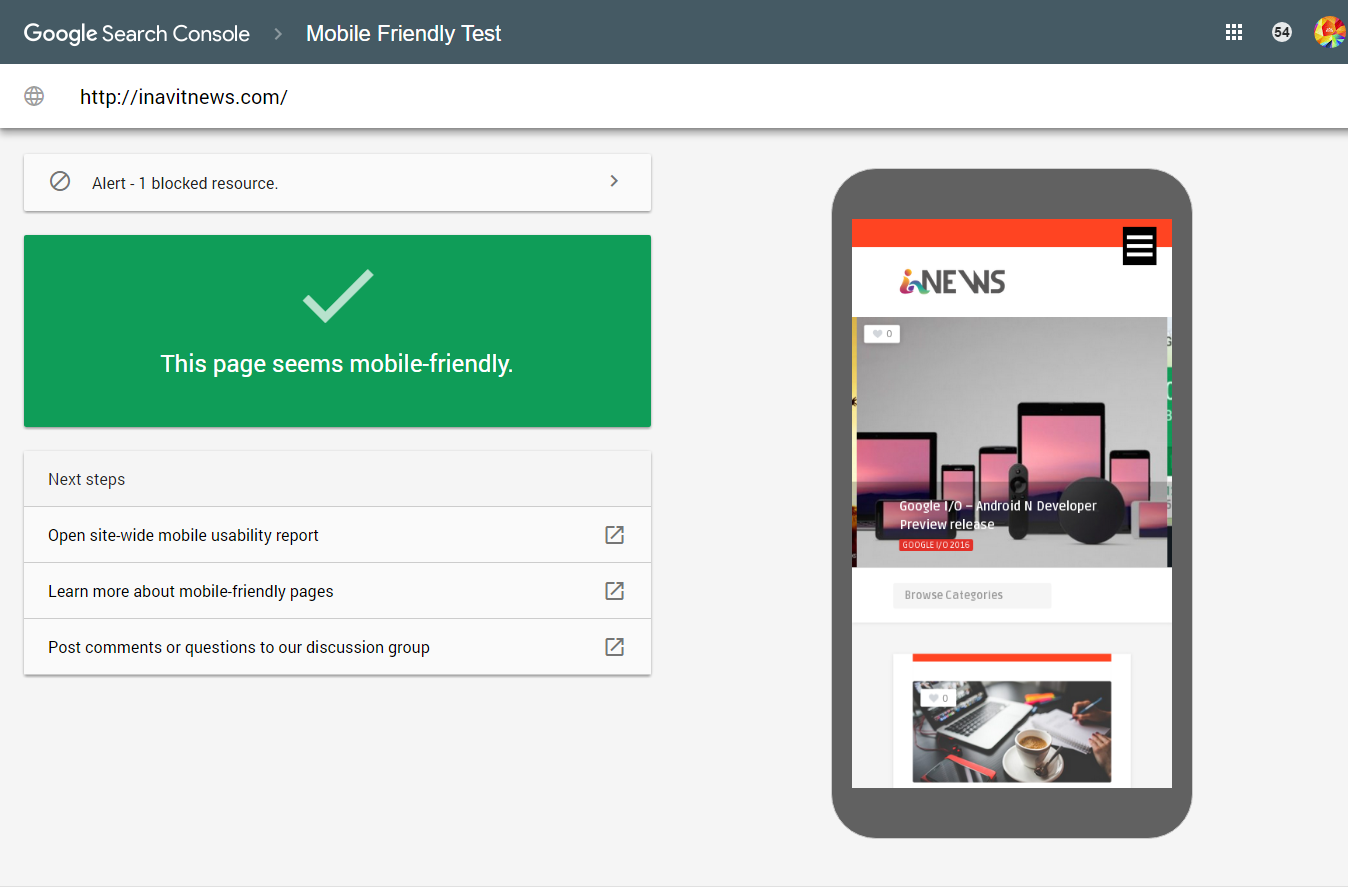The width and height of the screenshot is (1348, 887).
Task: Click the globe icon beside the URL
Action: coord(34,97)
